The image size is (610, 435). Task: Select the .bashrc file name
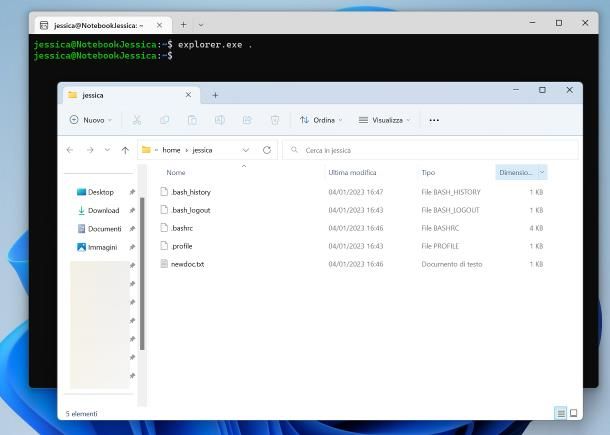pos(182,228)
